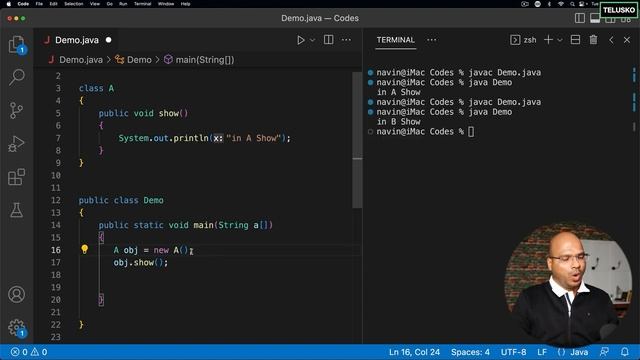The height and width of the screenshot is (360, 640).
Task: Click the obj.show(); code line
Action: [140, 262]
